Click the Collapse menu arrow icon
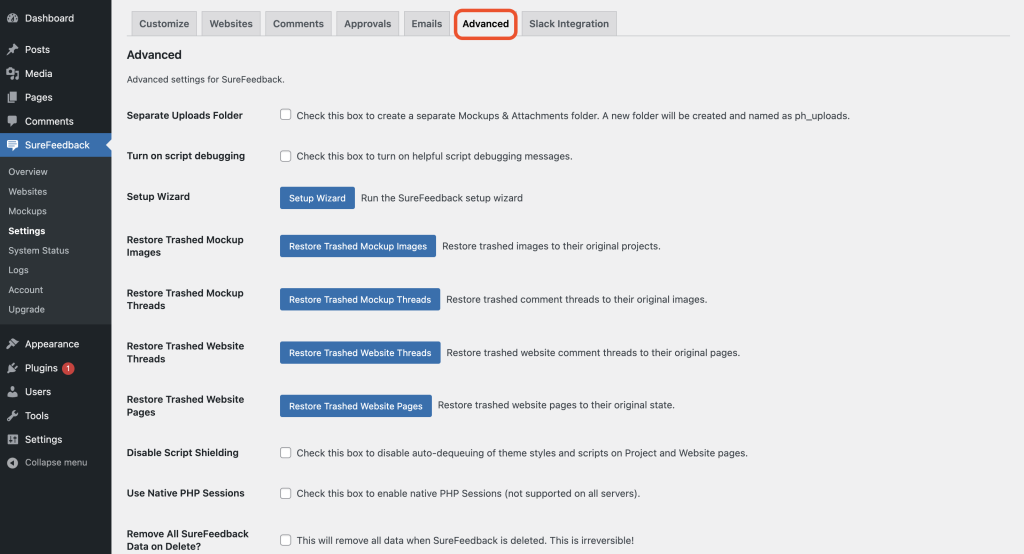Screen dimensions: 1024x554 pyautogui.click(x=12, y=463)
